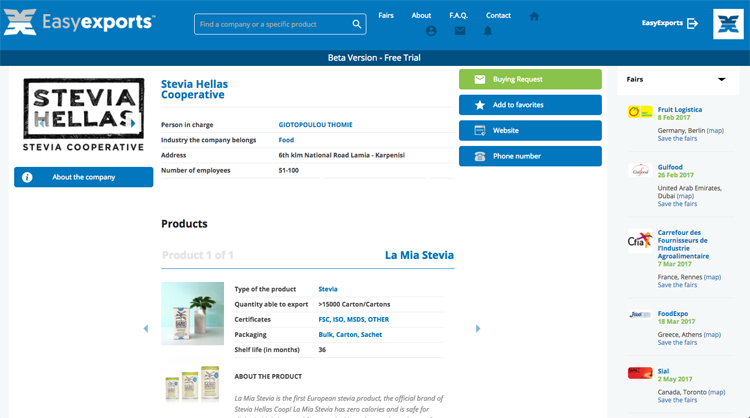
Task: Click the Buying Request button
Action: tap(530, 79)
